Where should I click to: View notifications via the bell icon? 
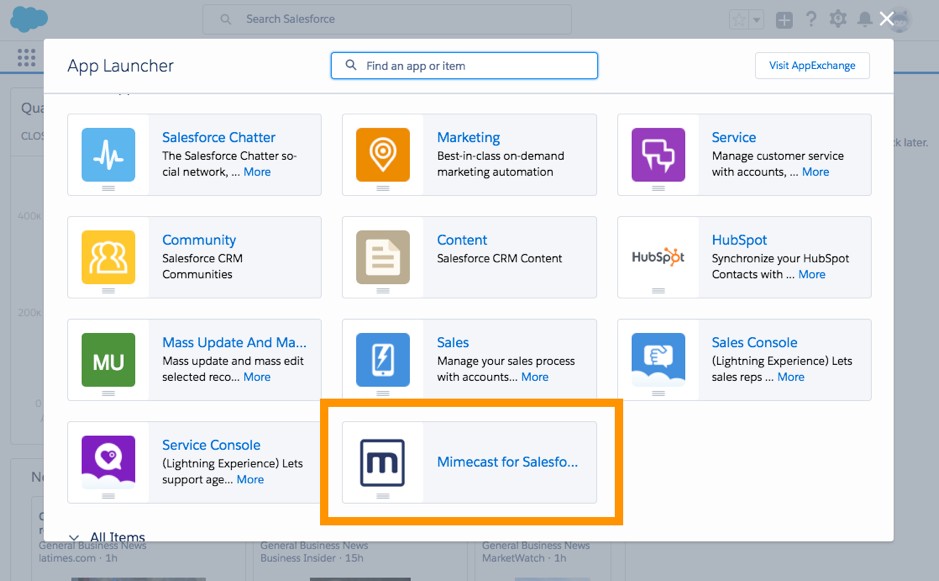pyautogui.click(x=864, y=19)
